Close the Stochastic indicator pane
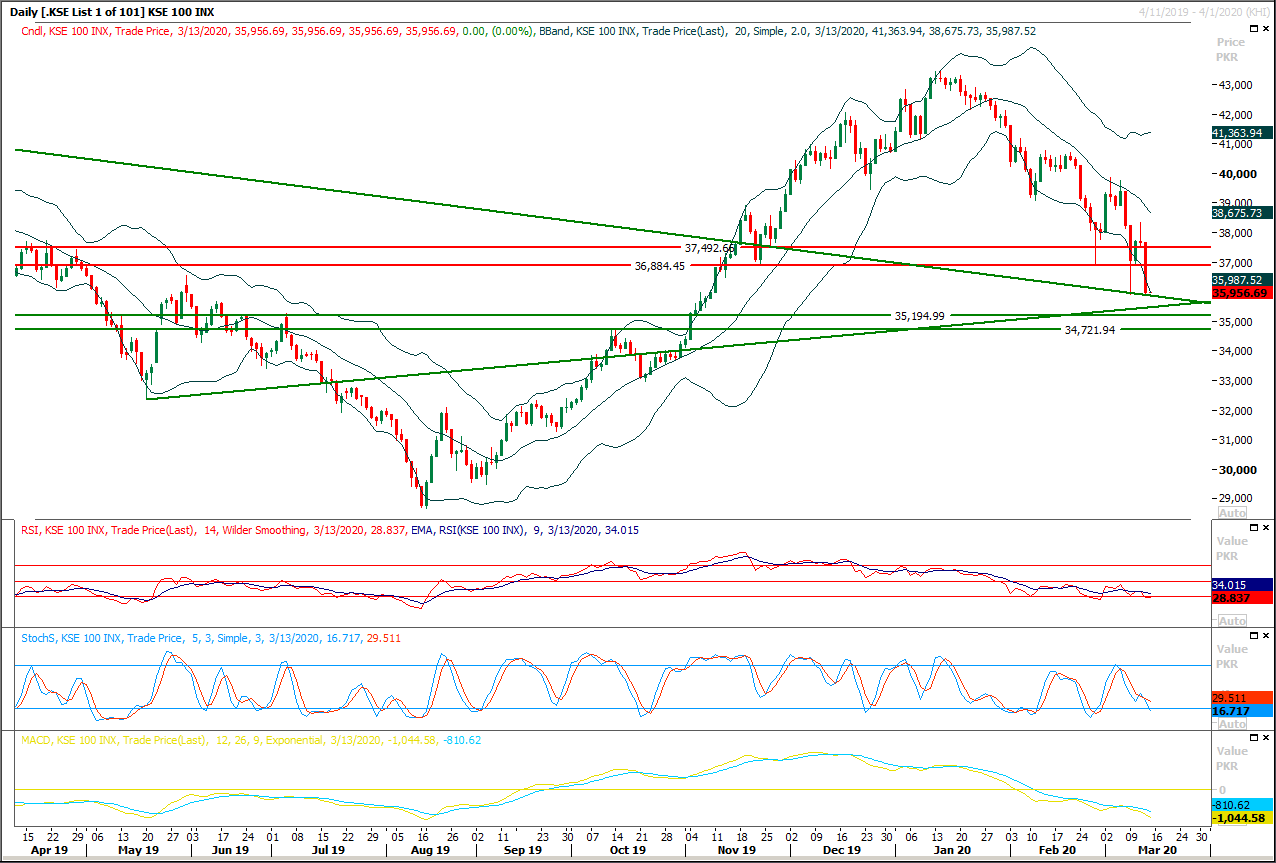This screenshot has height=863, width=1276. (1266, 636)
